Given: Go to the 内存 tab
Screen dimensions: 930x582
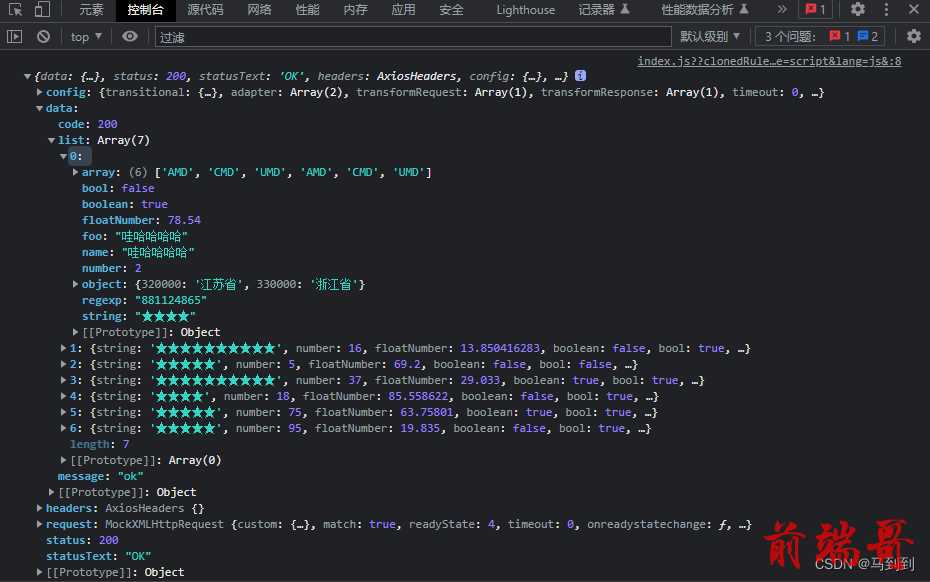Looking at the screenshot, I should [x=355, y=9].
